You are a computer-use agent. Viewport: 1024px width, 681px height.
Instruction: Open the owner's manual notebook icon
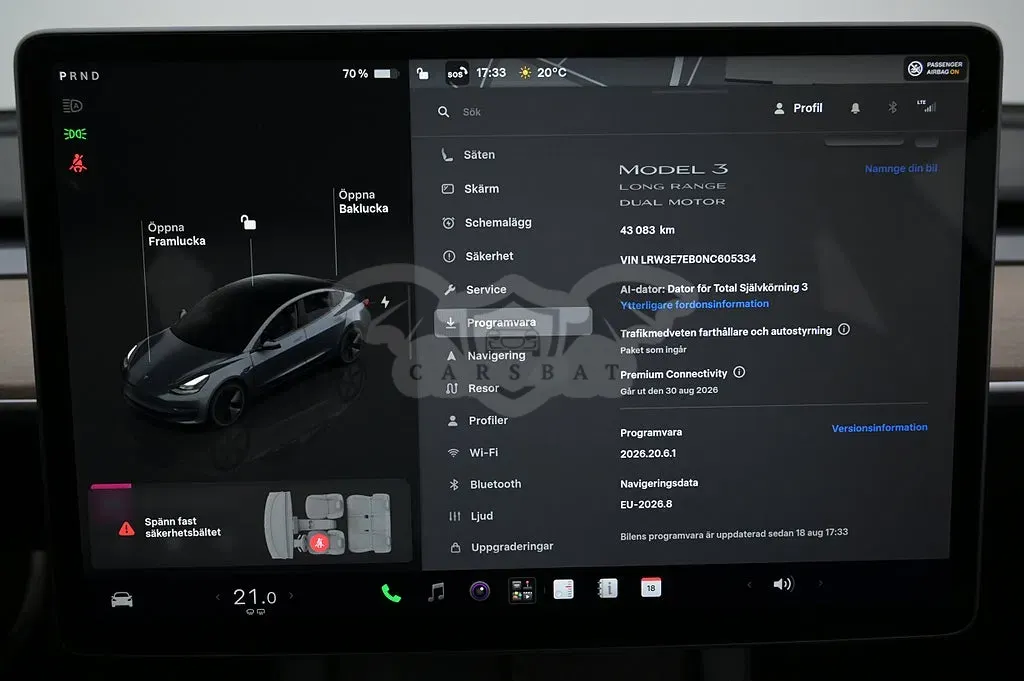[x=607, y=588]
